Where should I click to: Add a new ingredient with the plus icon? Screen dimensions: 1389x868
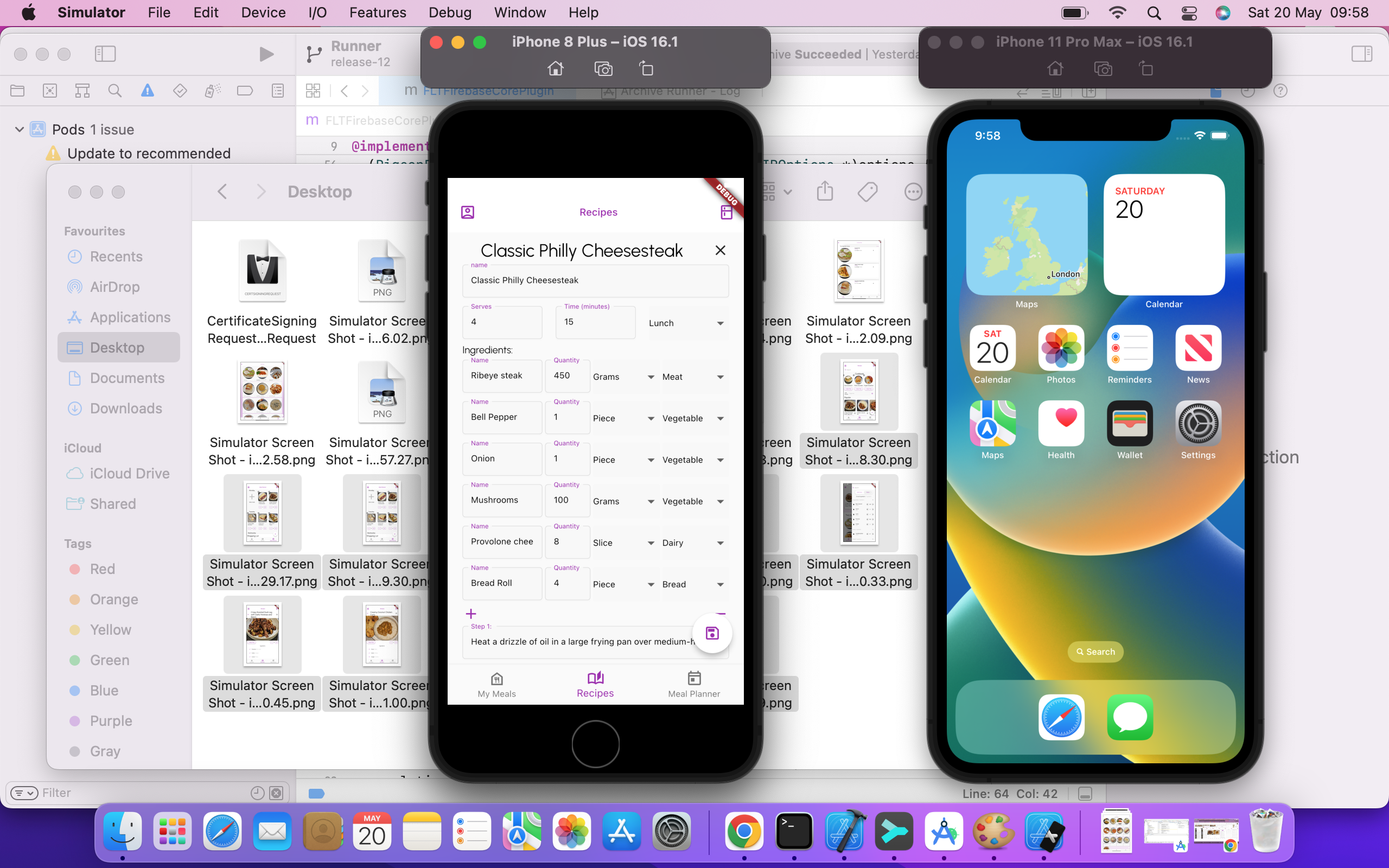tap(470, 614)
